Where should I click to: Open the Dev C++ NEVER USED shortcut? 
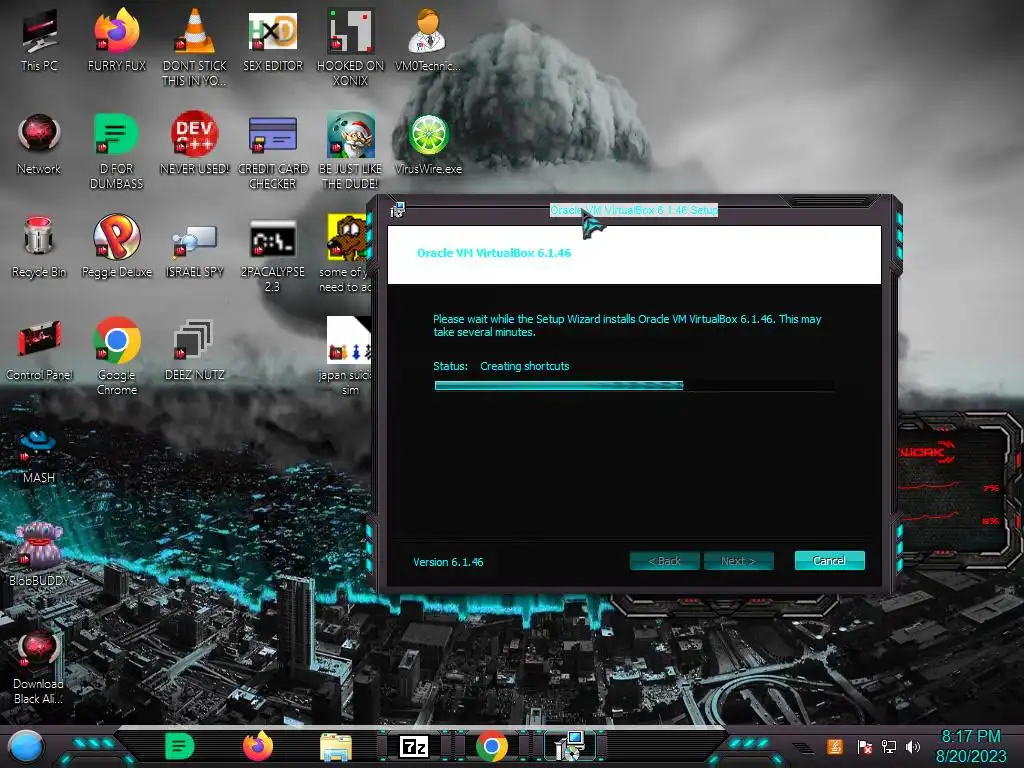point(195,144)
